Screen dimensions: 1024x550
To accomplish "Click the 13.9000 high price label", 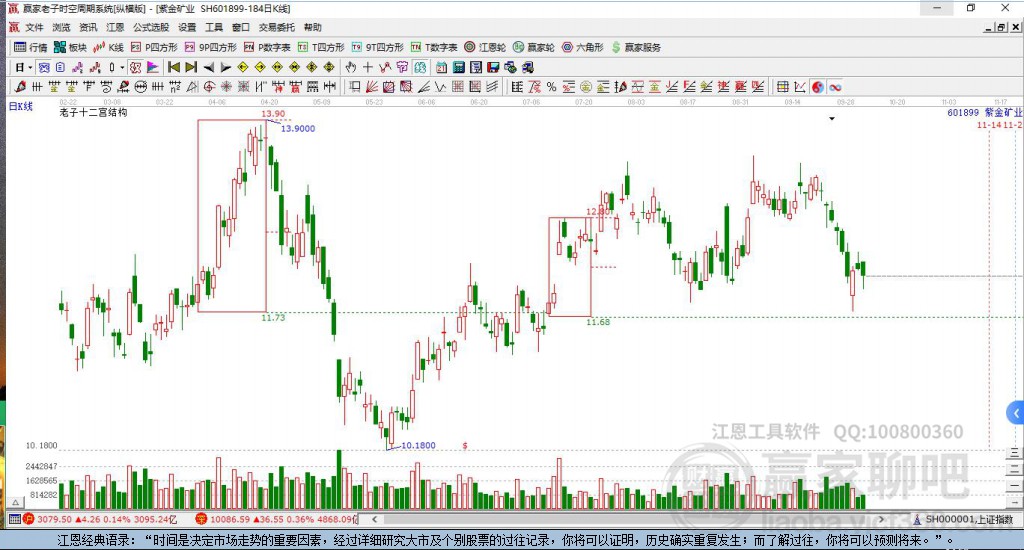I will point(298,129).
